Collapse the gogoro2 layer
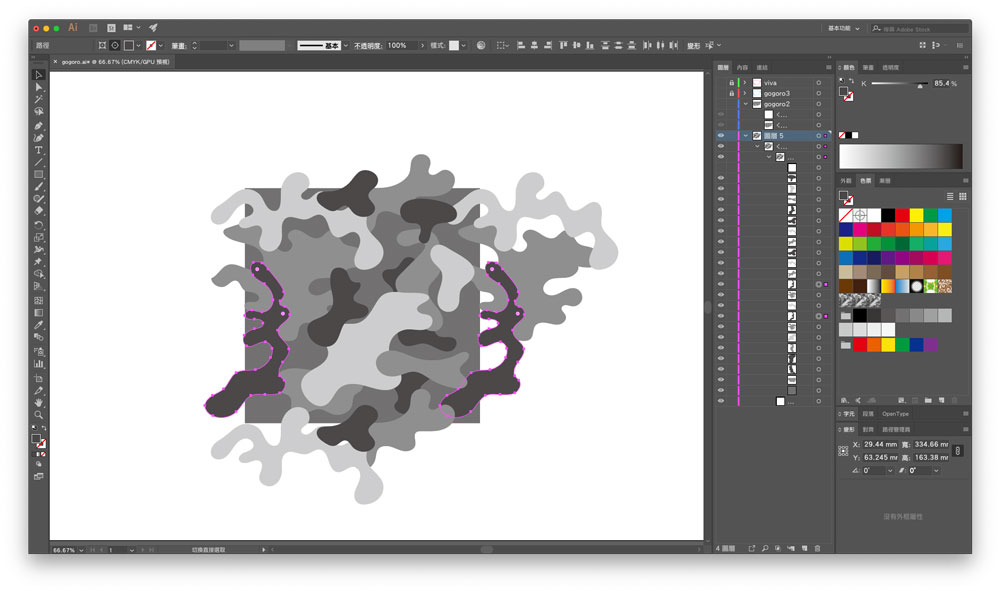 pos(745,104)
